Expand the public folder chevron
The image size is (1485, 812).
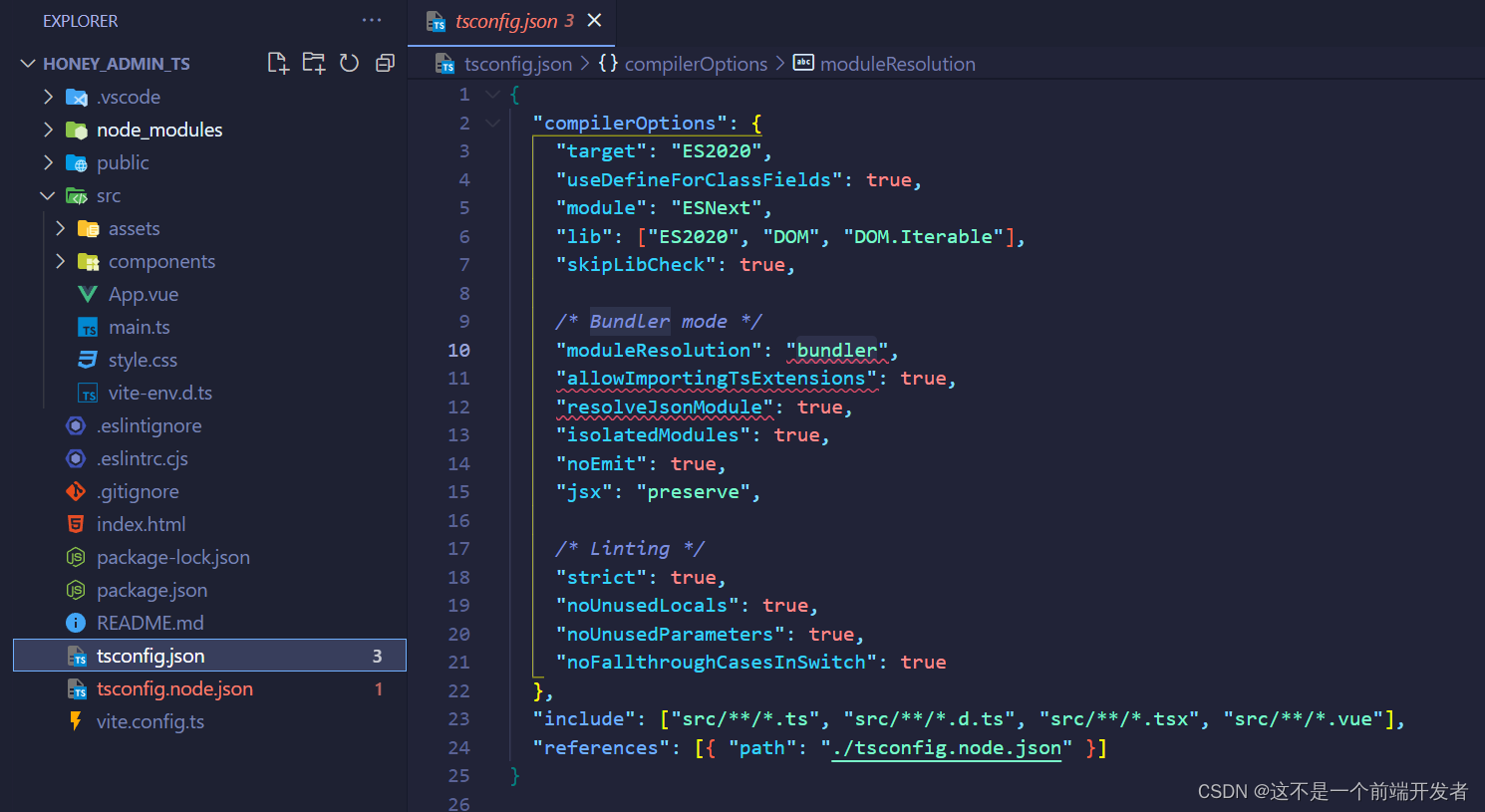48,162
